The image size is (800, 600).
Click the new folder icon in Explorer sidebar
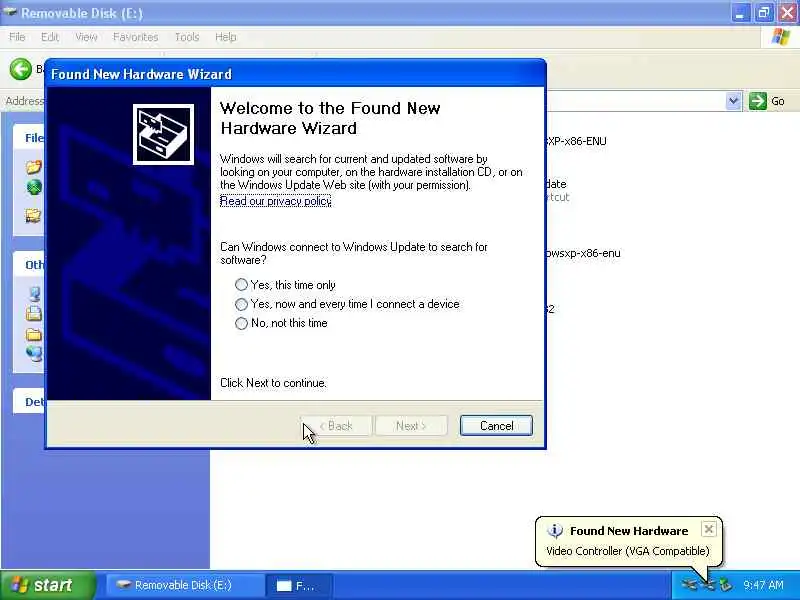click(x=34, y=167)
